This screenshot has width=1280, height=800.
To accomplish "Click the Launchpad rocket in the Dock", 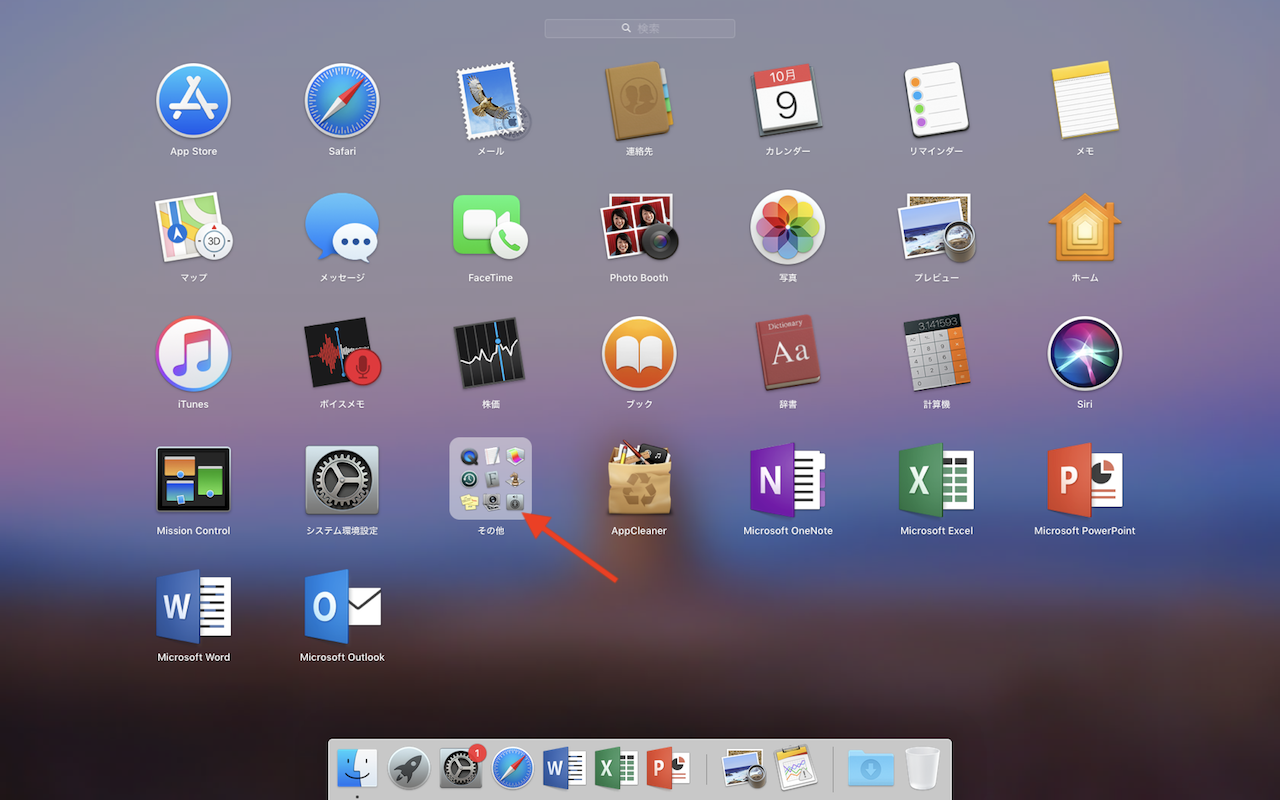I will coord(409,768).
